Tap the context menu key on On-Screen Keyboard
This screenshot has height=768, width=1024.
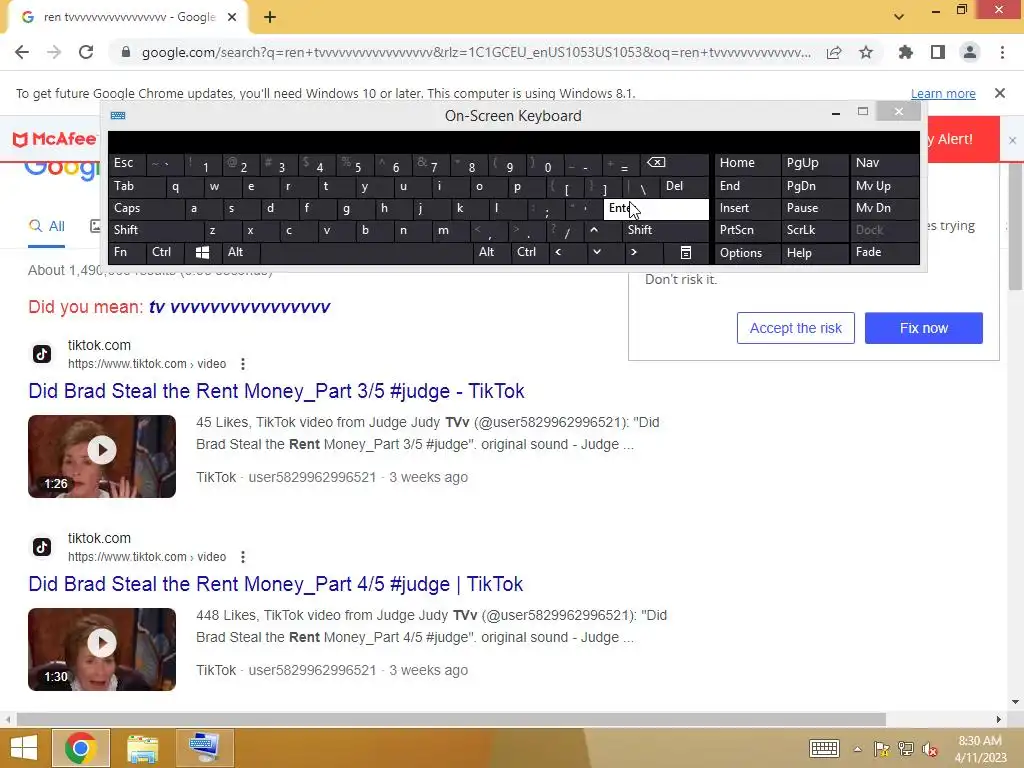686,253
